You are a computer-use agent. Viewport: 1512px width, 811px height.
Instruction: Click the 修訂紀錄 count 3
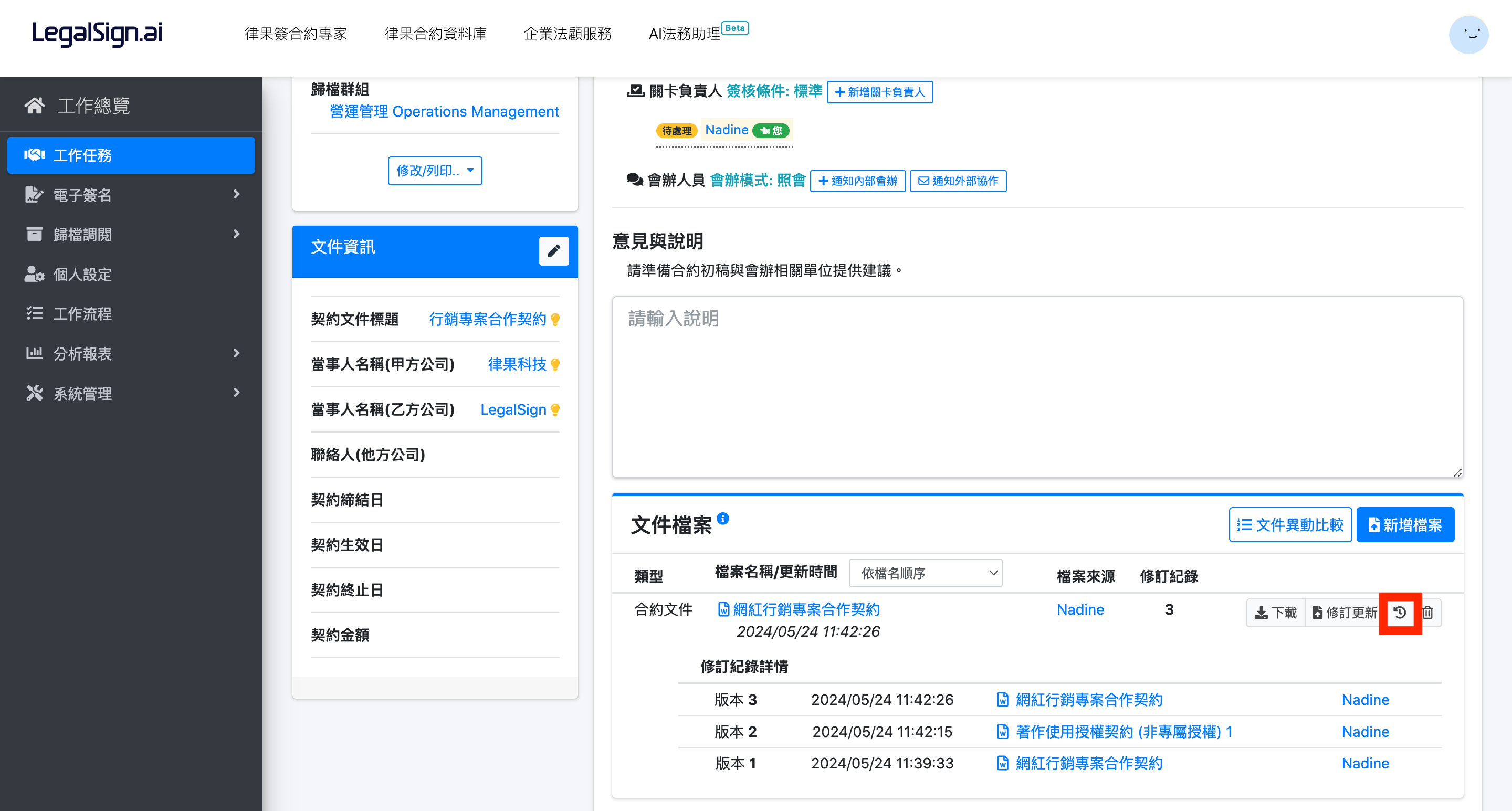[x=1169, y=610]
